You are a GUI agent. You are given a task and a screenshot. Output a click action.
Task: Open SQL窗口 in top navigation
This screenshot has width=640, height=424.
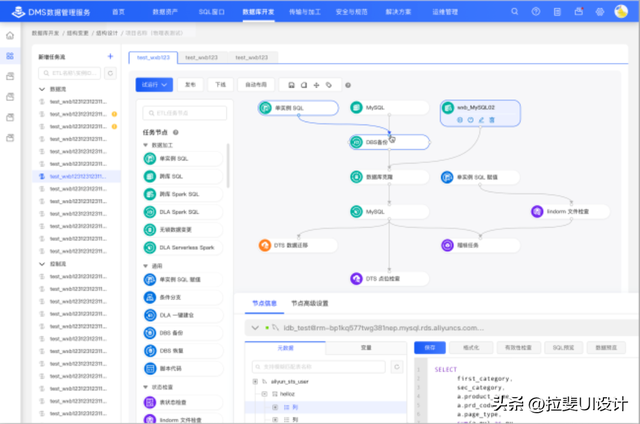[211, 12]
